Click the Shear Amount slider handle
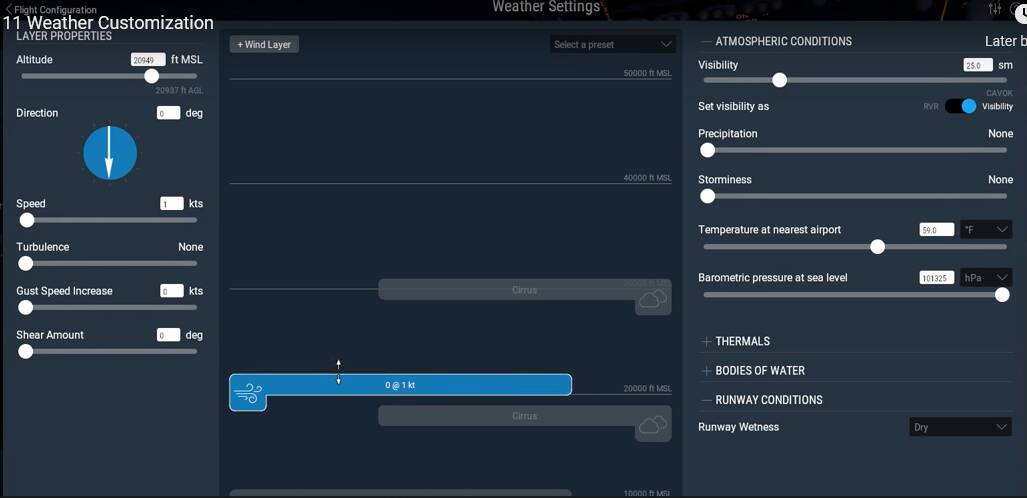 pyautogui.click(x=26, y=351)
